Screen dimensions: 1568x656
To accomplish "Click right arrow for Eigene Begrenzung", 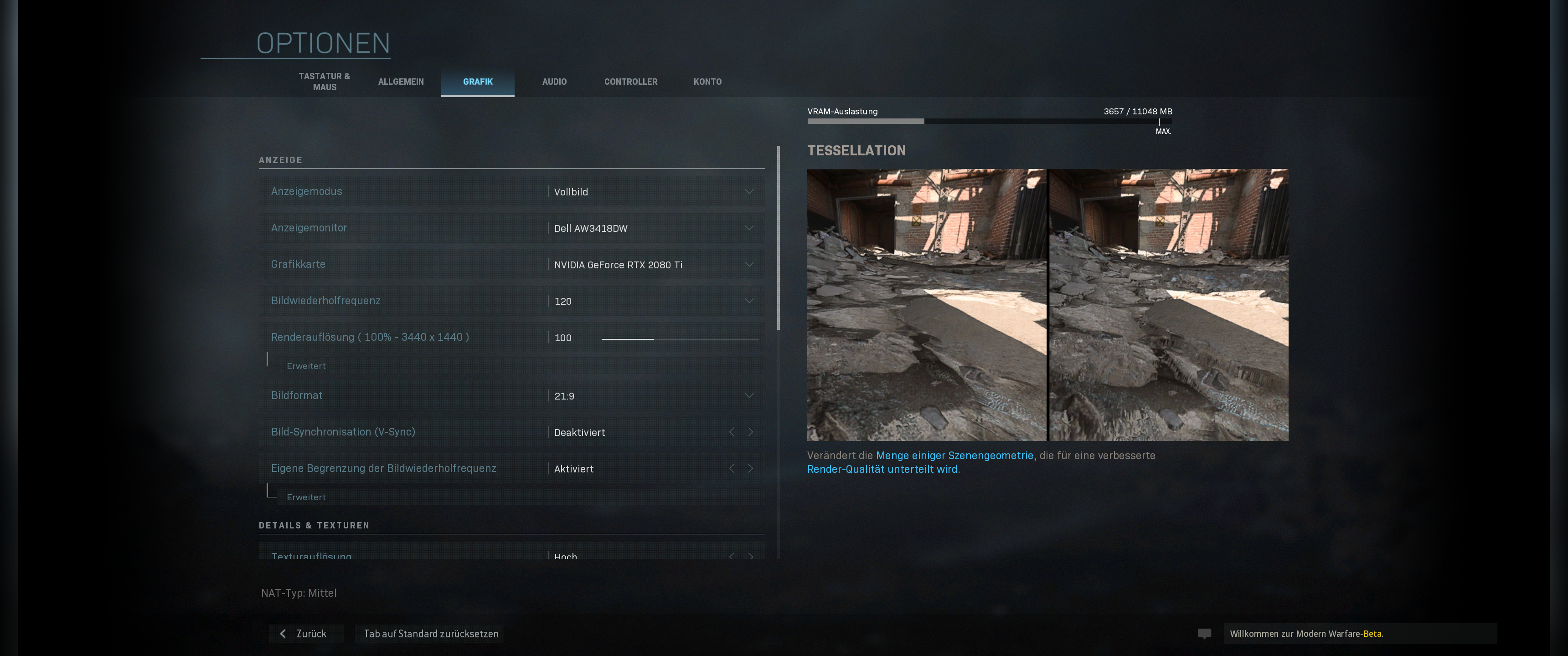I will (751, 469).
